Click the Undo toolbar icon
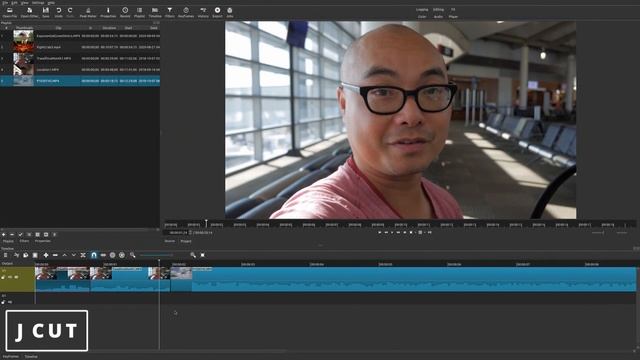Screen dimensions: 640x360 59,12
